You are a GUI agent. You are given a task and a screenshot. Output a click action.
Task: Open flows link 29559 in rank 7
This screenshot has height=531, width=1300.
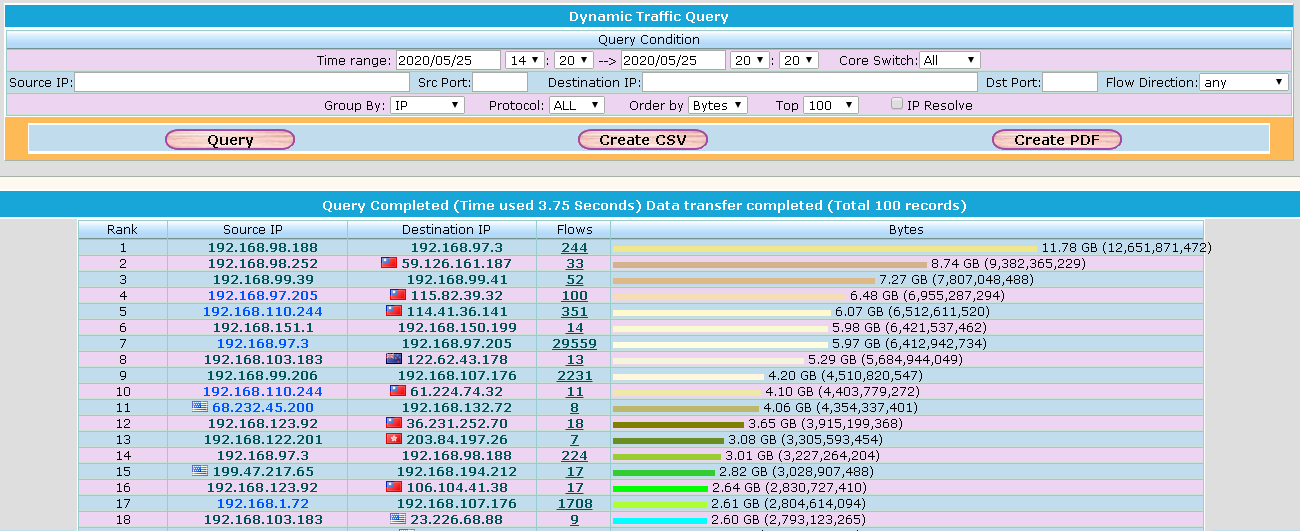click(x=574, y=343)
